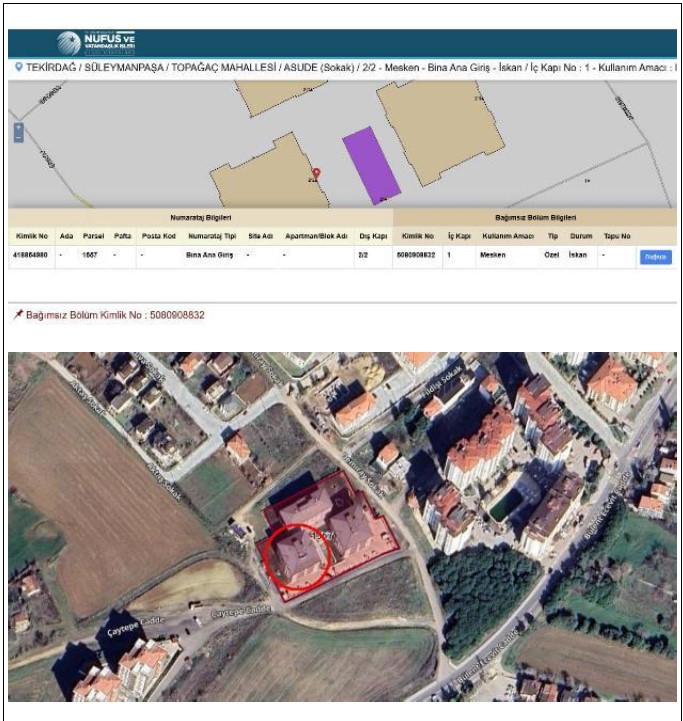Click the Nüfus ve Vatandaşlık logo
Image resolution: width=683 pixels, height=721 pixels.
tap(96, 43)
